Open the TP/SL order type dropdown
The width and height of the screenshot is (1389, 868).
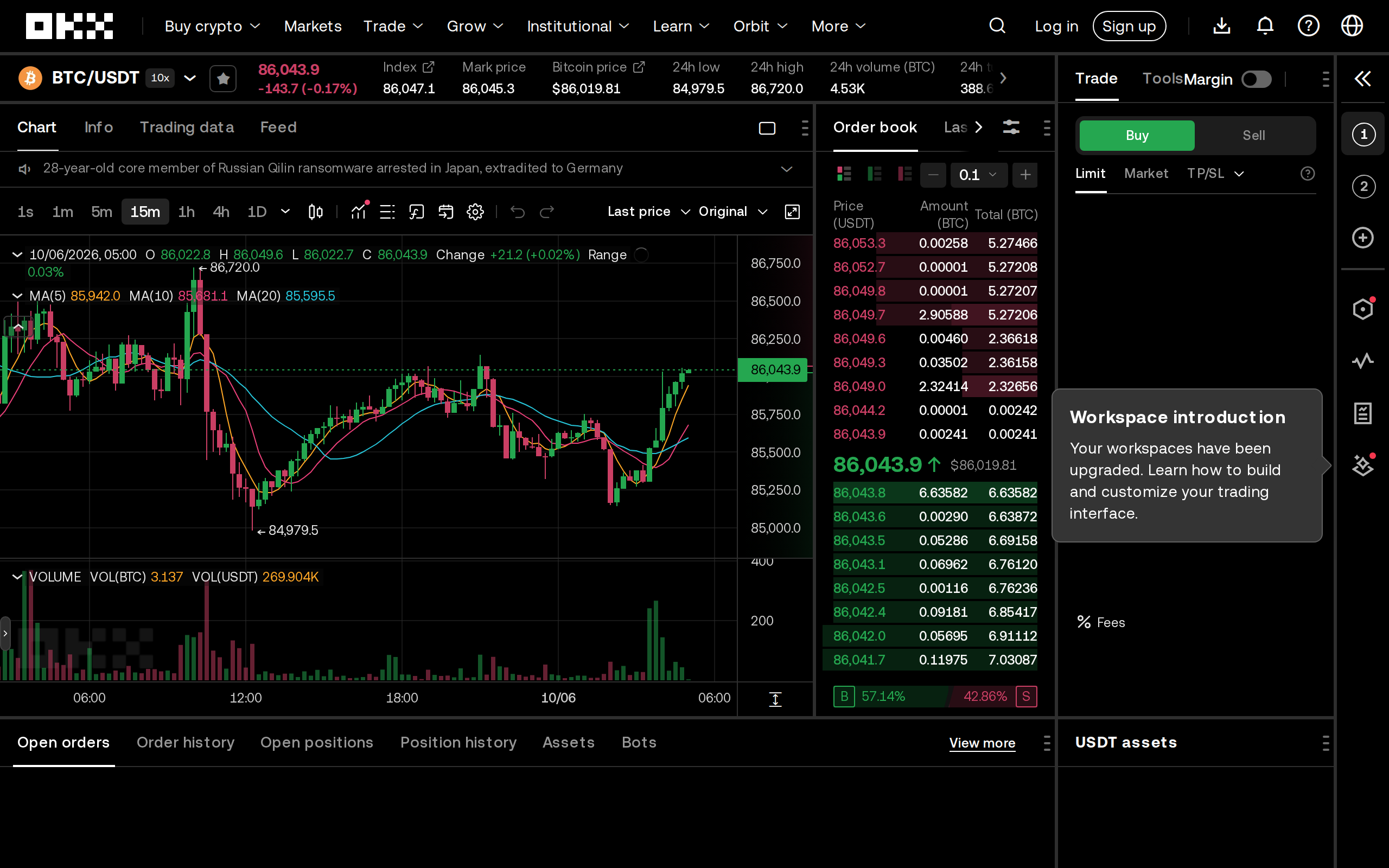coord(1215,174)
